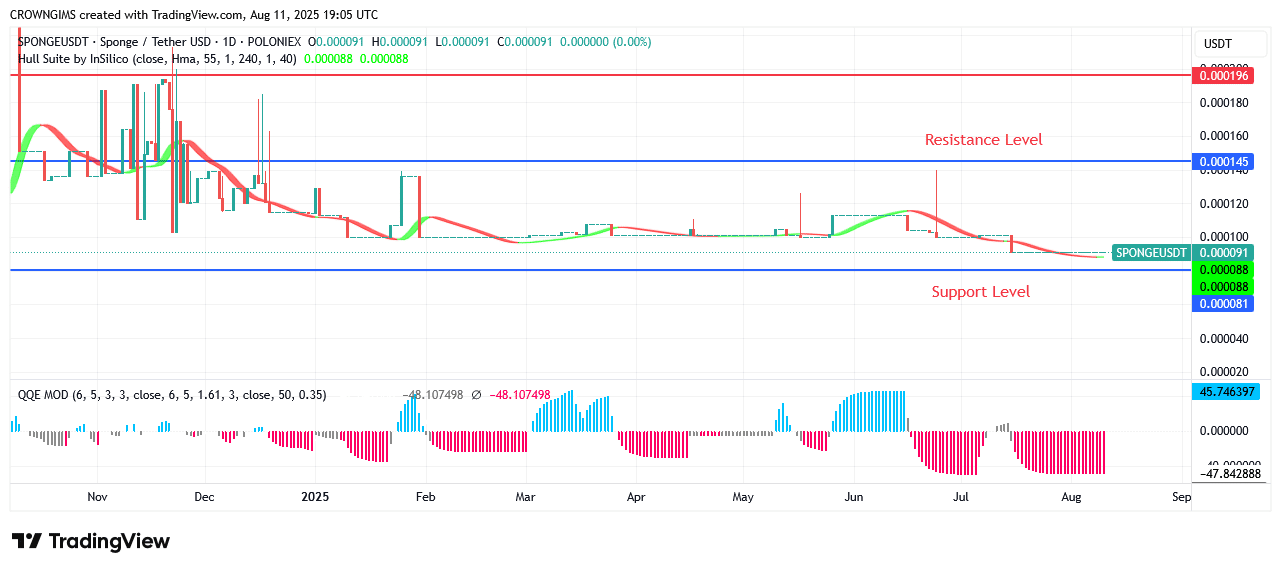Screen dimensions: 1281x571
Task: Click the 0.000000 (0.00%) change value in legend
Action: pyautogui.click(x=606, y=42)
